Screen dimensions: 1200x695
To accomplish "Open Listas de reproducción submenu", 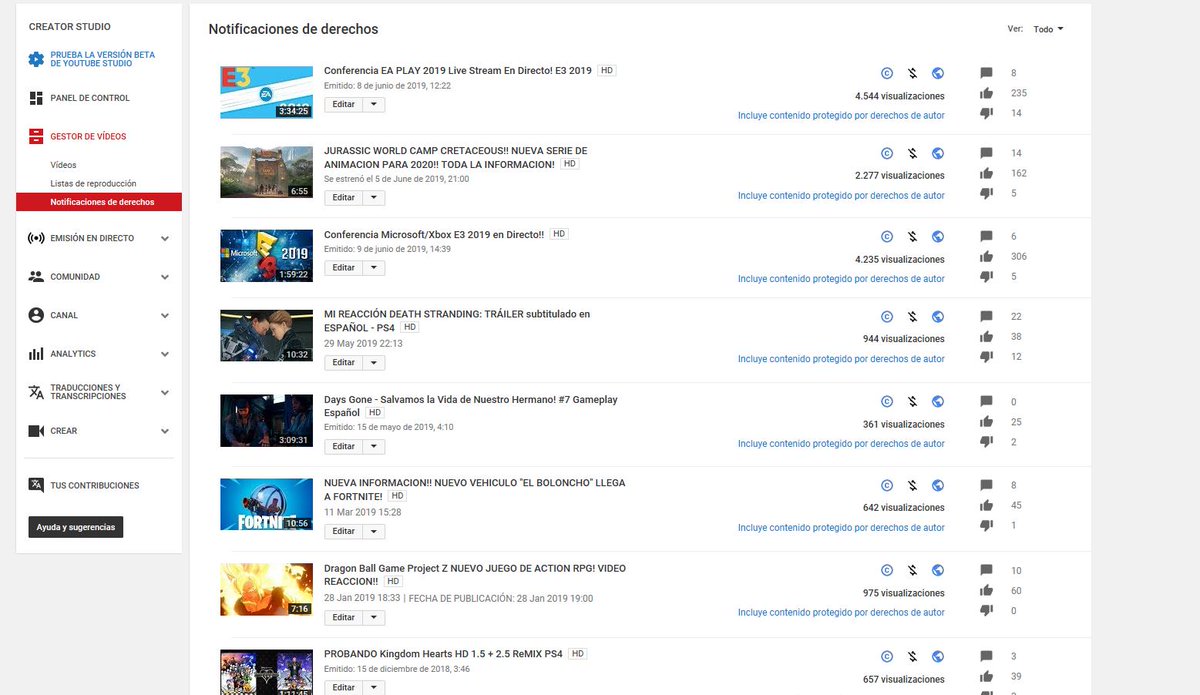I will click(93, 184).
